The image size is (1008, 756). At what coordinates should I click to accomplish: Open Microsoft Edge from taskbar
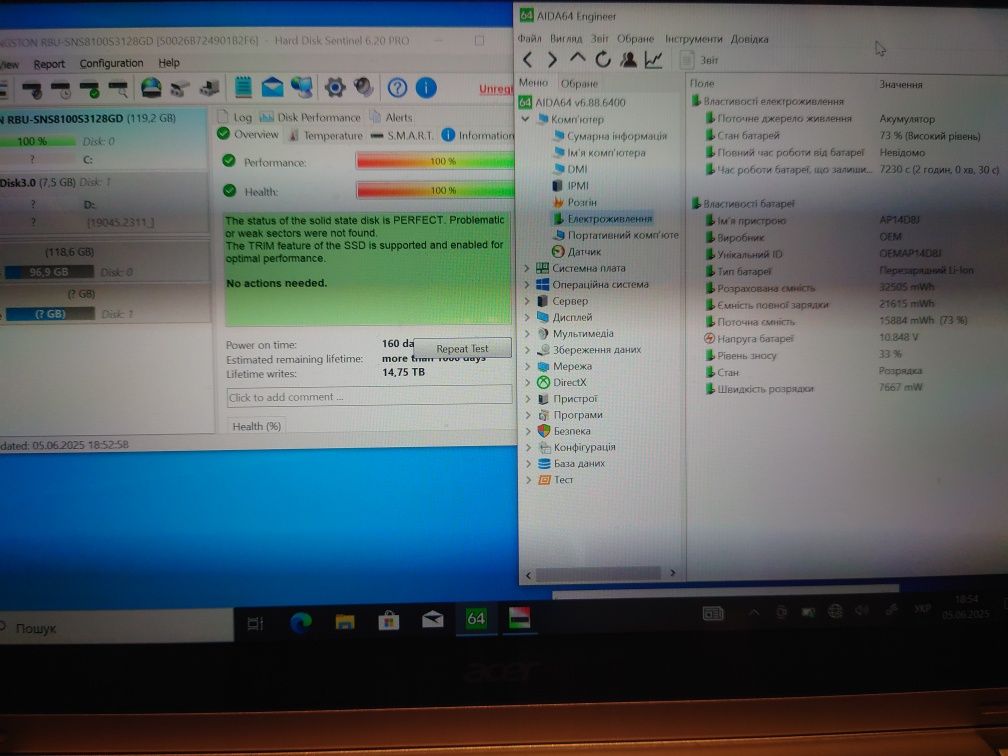(x=301, y=621)
